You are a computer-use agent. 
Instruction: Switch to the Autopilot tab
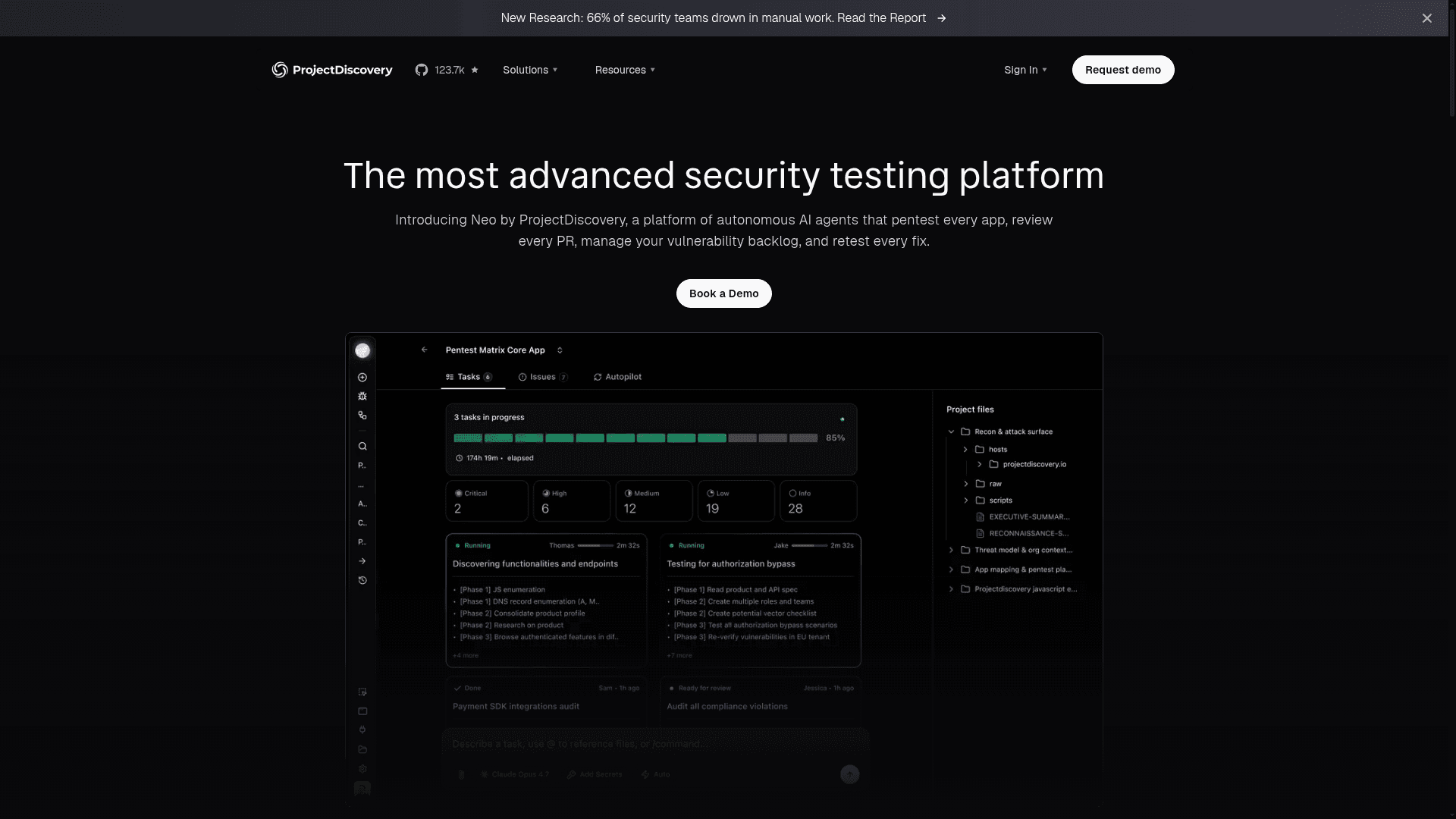point(617,377)
